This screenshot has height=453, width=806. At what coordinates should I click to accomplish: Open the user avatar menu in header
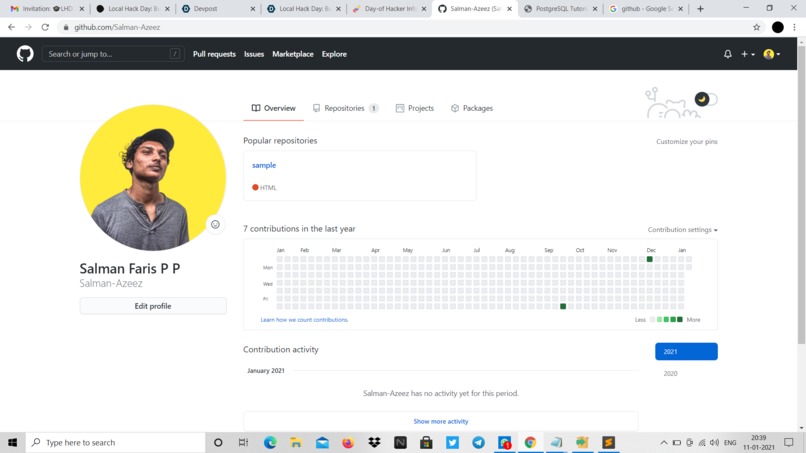click(x=772, y=54)
